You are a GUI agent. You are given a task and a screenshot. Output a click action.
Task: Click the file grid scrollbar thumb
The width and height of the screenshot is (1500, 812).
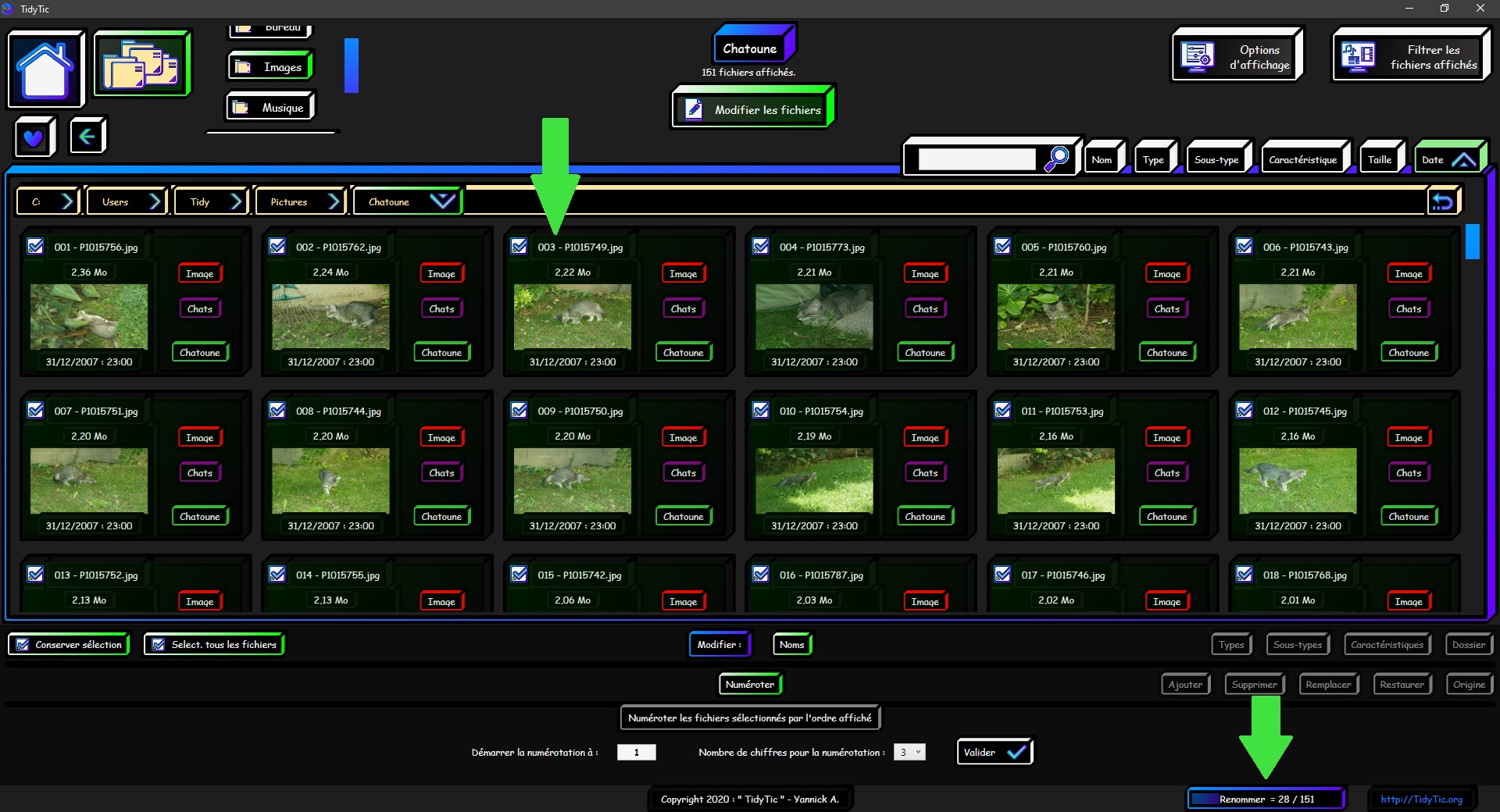[1473, 241]
